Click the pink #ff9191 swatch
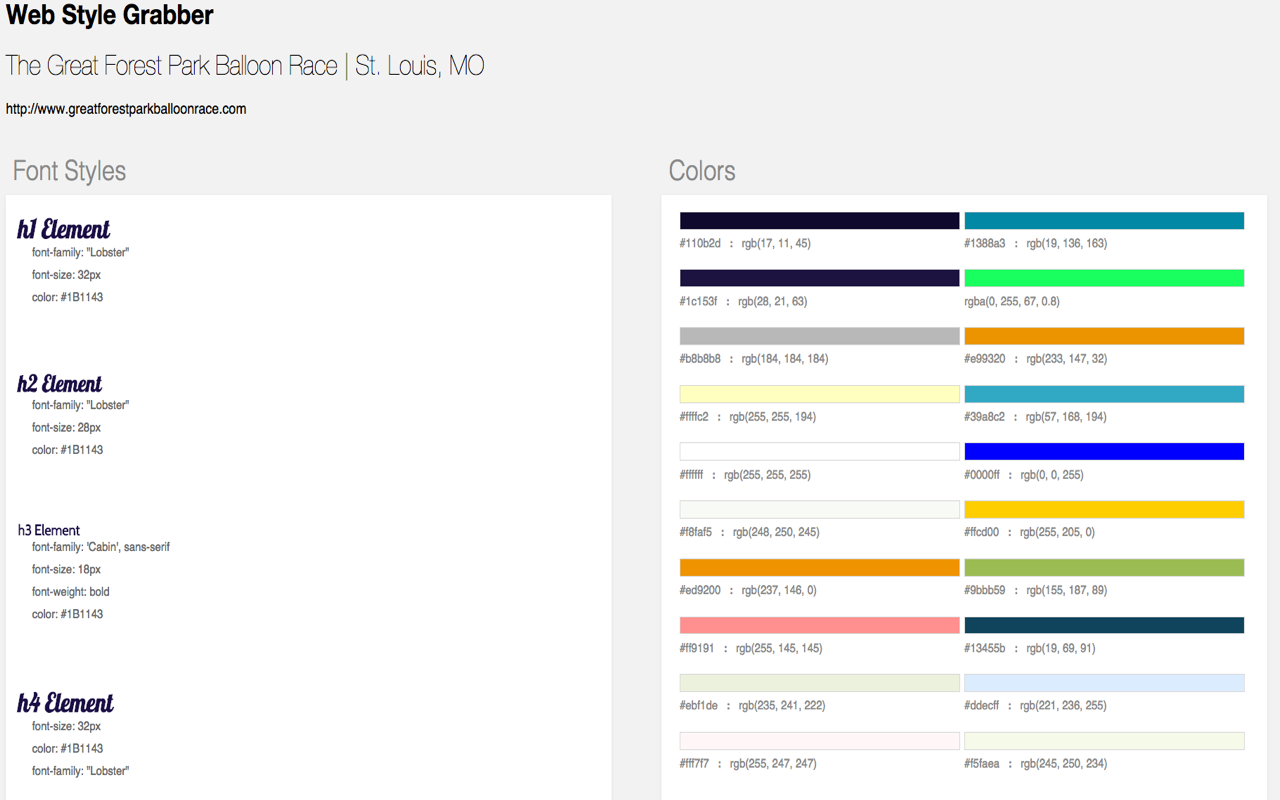The image size is (1280, 800). [x=819, y=625]
